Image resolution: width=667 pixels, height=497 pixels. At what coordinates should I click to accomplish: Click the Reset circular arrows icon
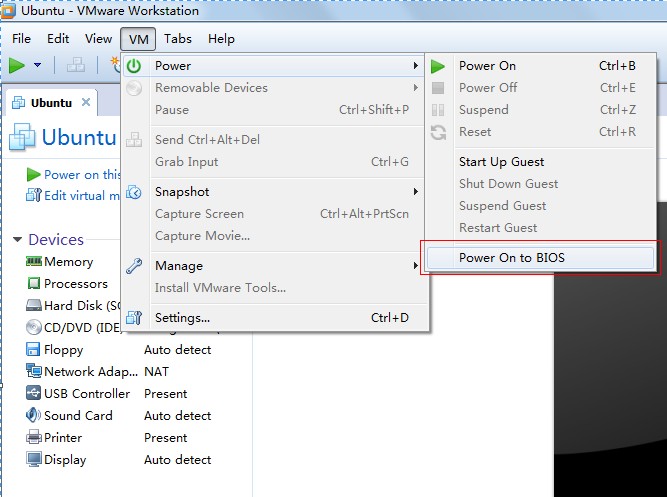click(x=438, y=132)
